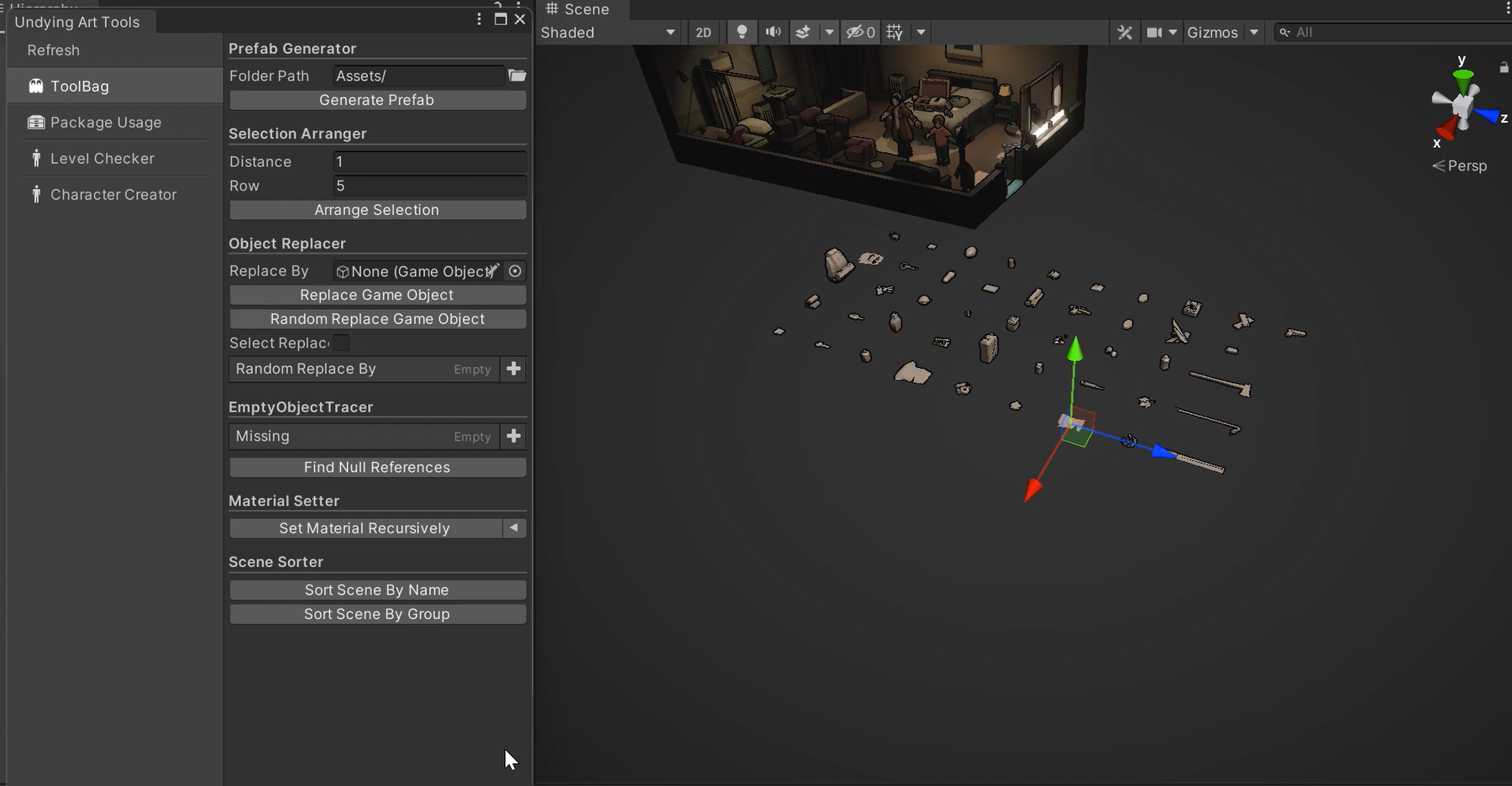Viewport: 1512px width, 786px height.
Task: Open the object picker for Replace By
Action: pos(515,271)
